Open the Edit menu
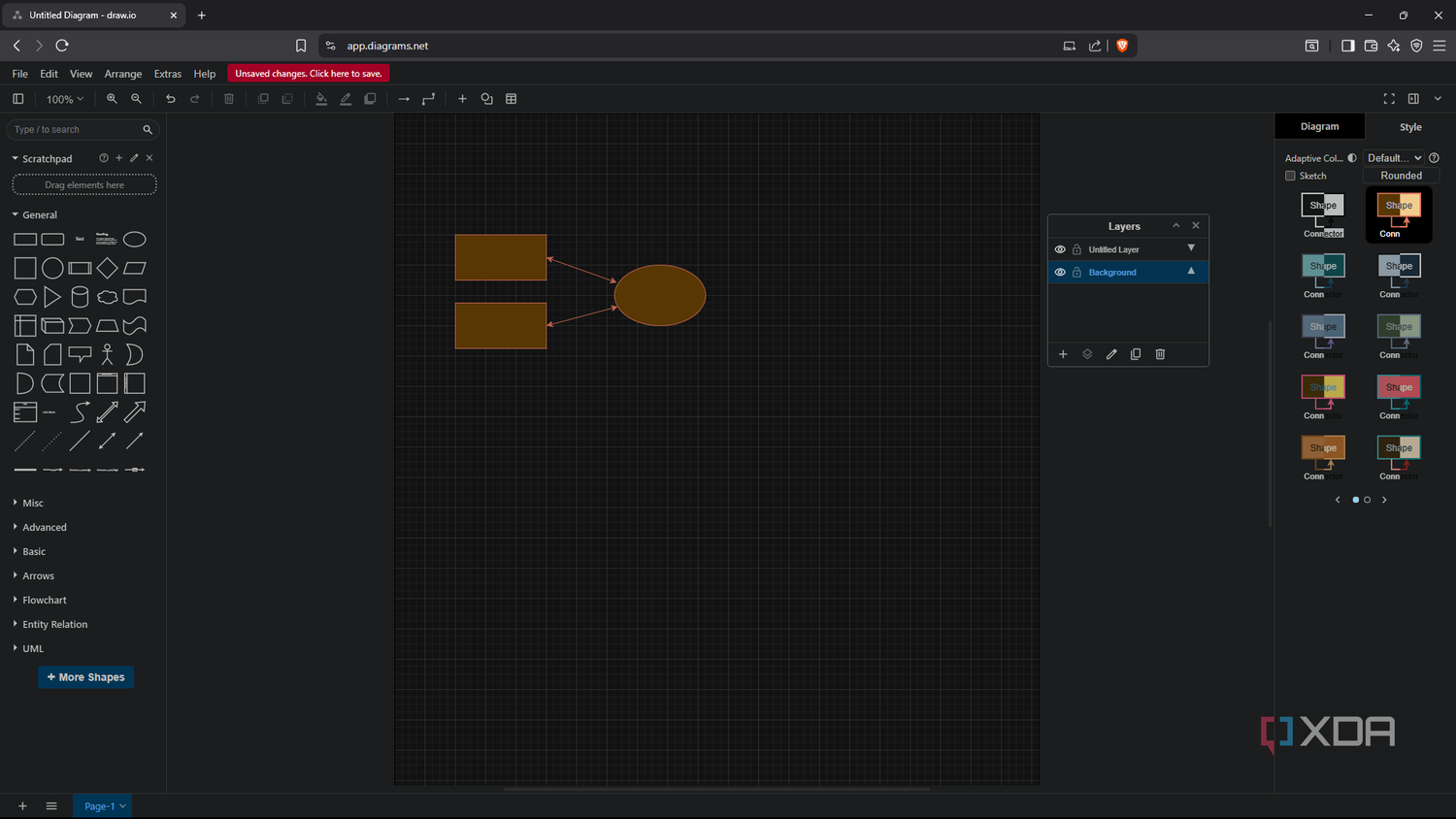 click(49, 74)
